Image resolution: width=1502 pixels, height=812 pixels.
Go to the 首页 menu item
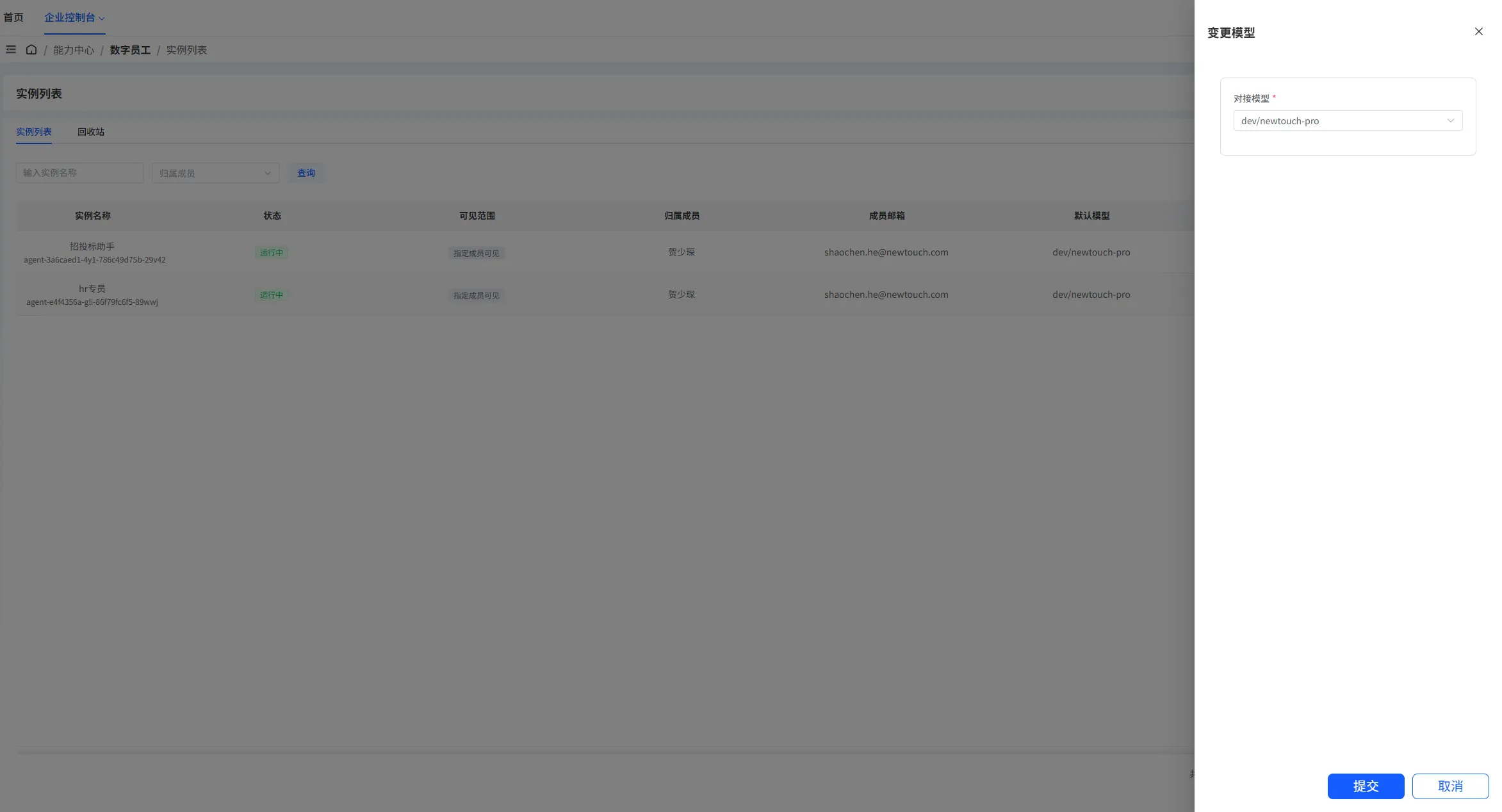click(x=13, y=17)
